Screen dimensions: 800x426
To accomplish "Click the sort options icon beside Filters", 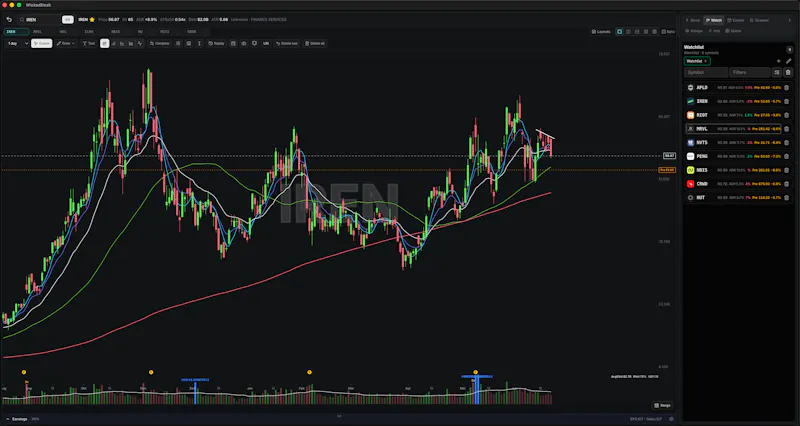I will pyautogui.click(x=777, y=72).
